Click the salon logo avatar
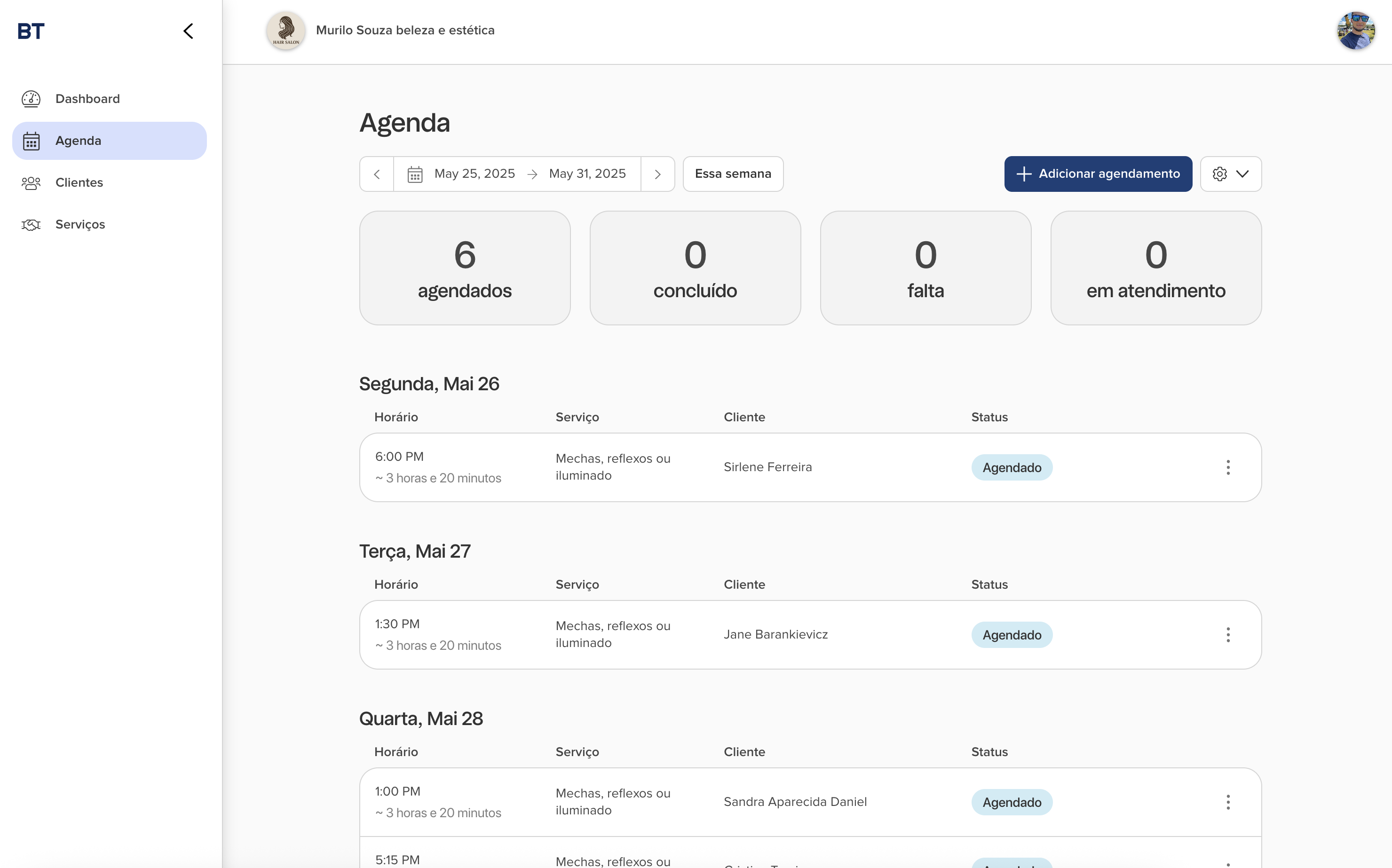1392x868 pixels. (285, 31)
